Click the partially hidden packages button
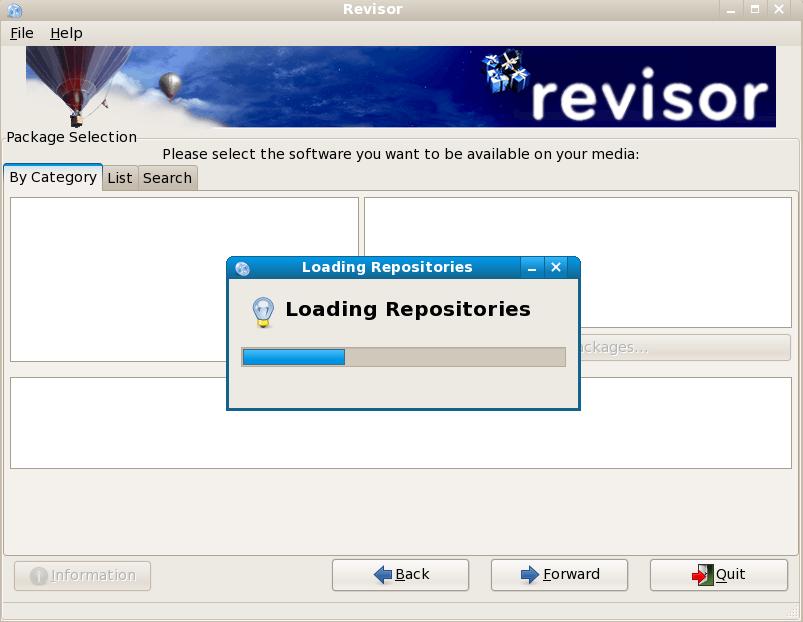This screenshot has width=803, height=622. pos(685,348)
